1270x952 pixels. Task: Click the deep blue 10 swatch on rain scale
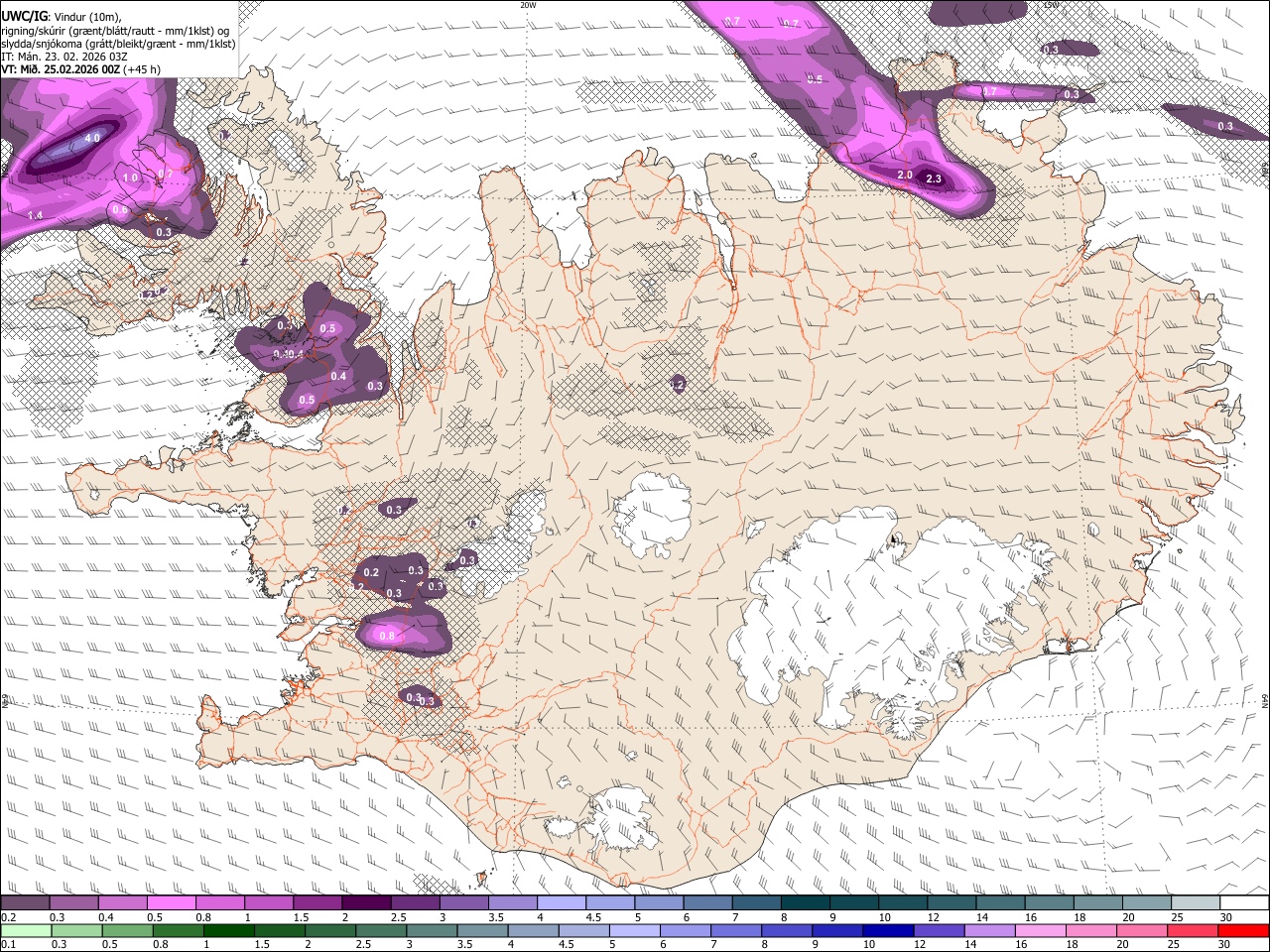(x=889, y=930)
